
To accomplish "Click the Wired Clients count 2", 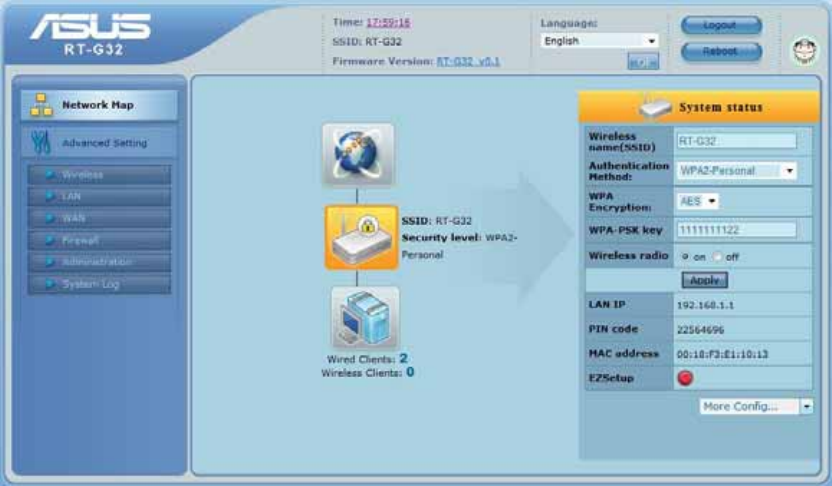I will [x=404, y=358].
